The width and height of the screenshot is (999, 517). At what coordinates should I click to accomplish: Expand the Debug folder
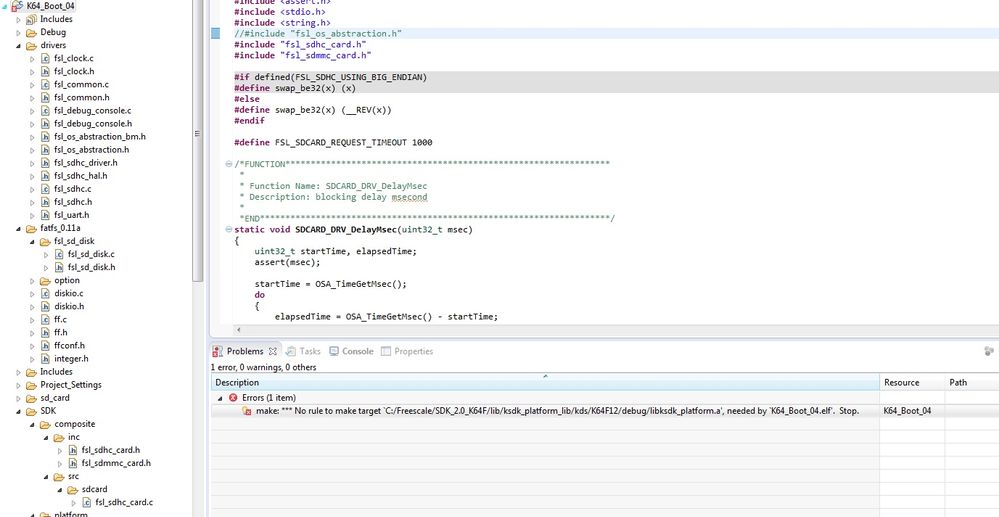pos(18,33)
